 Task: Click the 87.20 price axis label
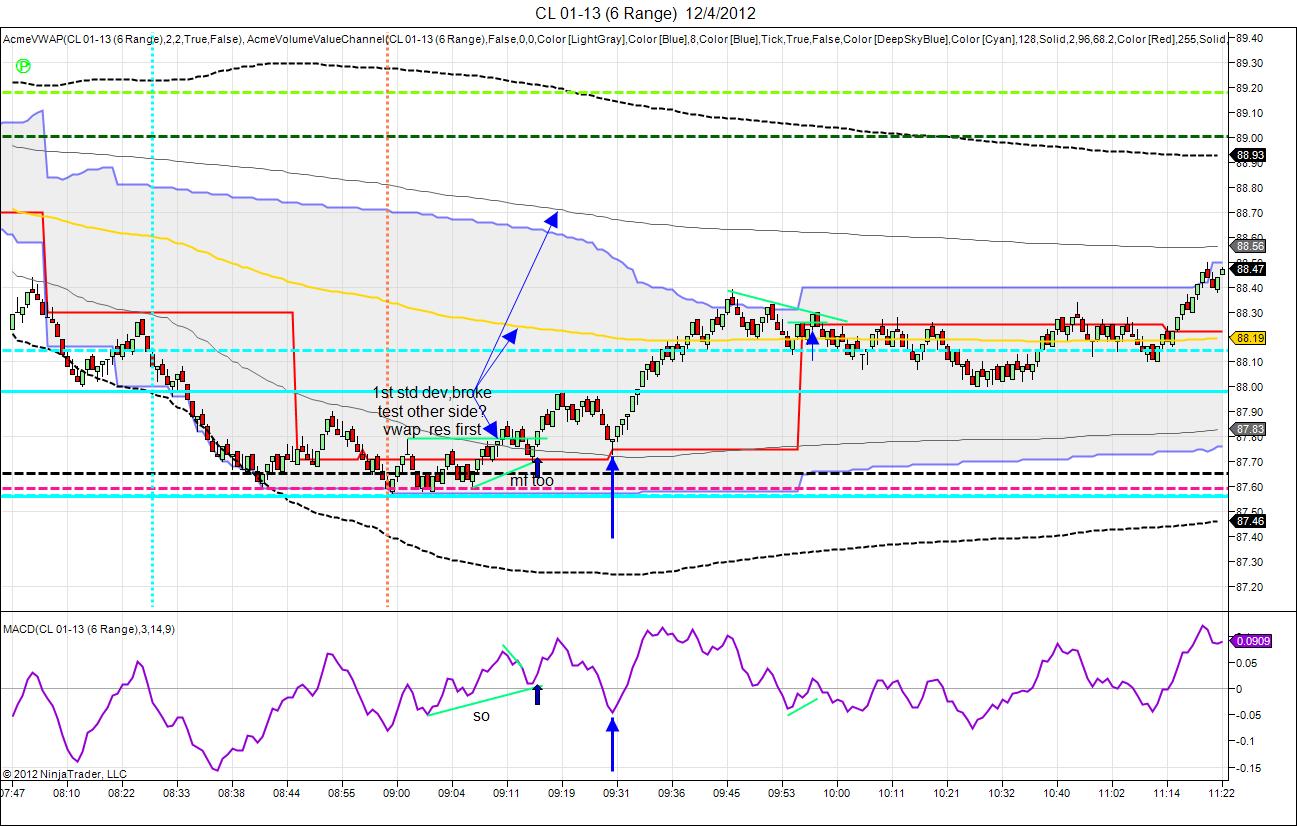[1250, 587]
